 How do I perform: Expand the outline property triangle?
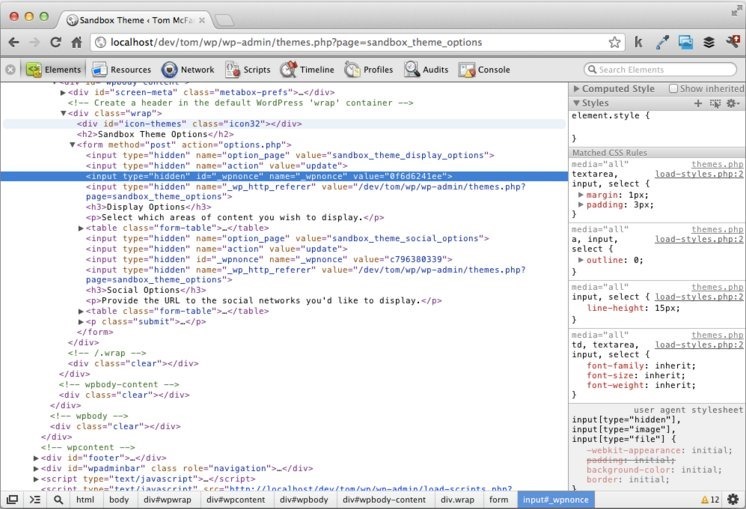click(x=581, y=260)
